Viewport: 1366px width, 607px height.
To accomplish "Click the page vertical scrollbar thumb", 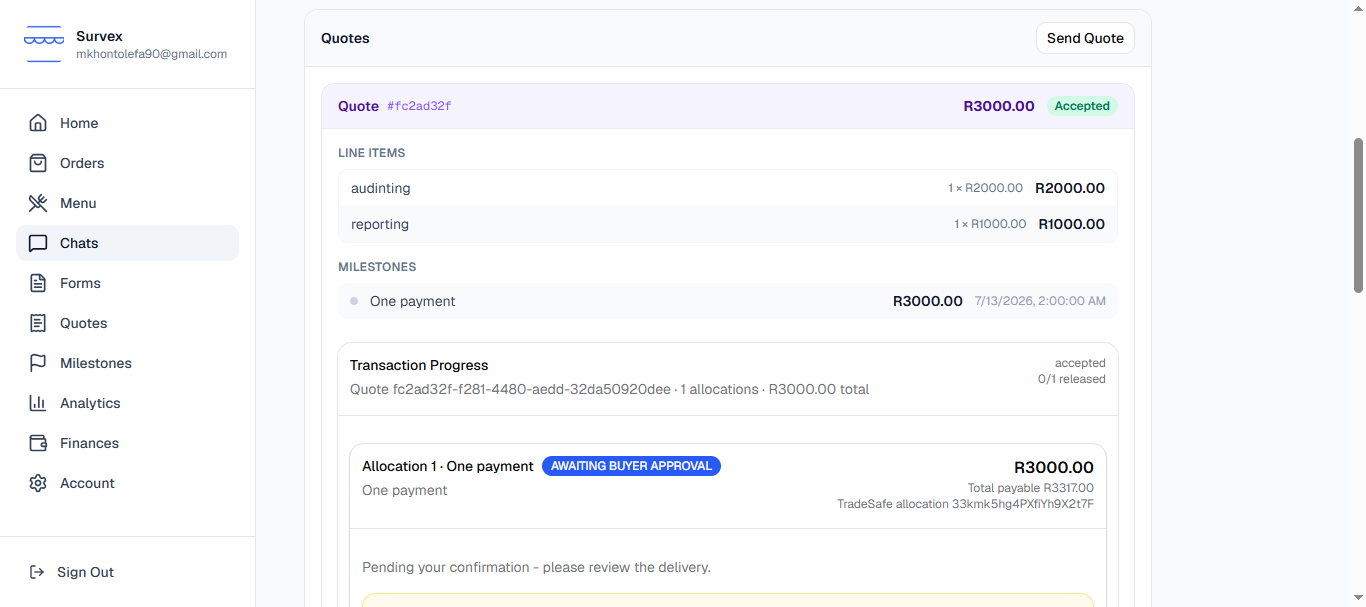I will (x=1358, y=215).
